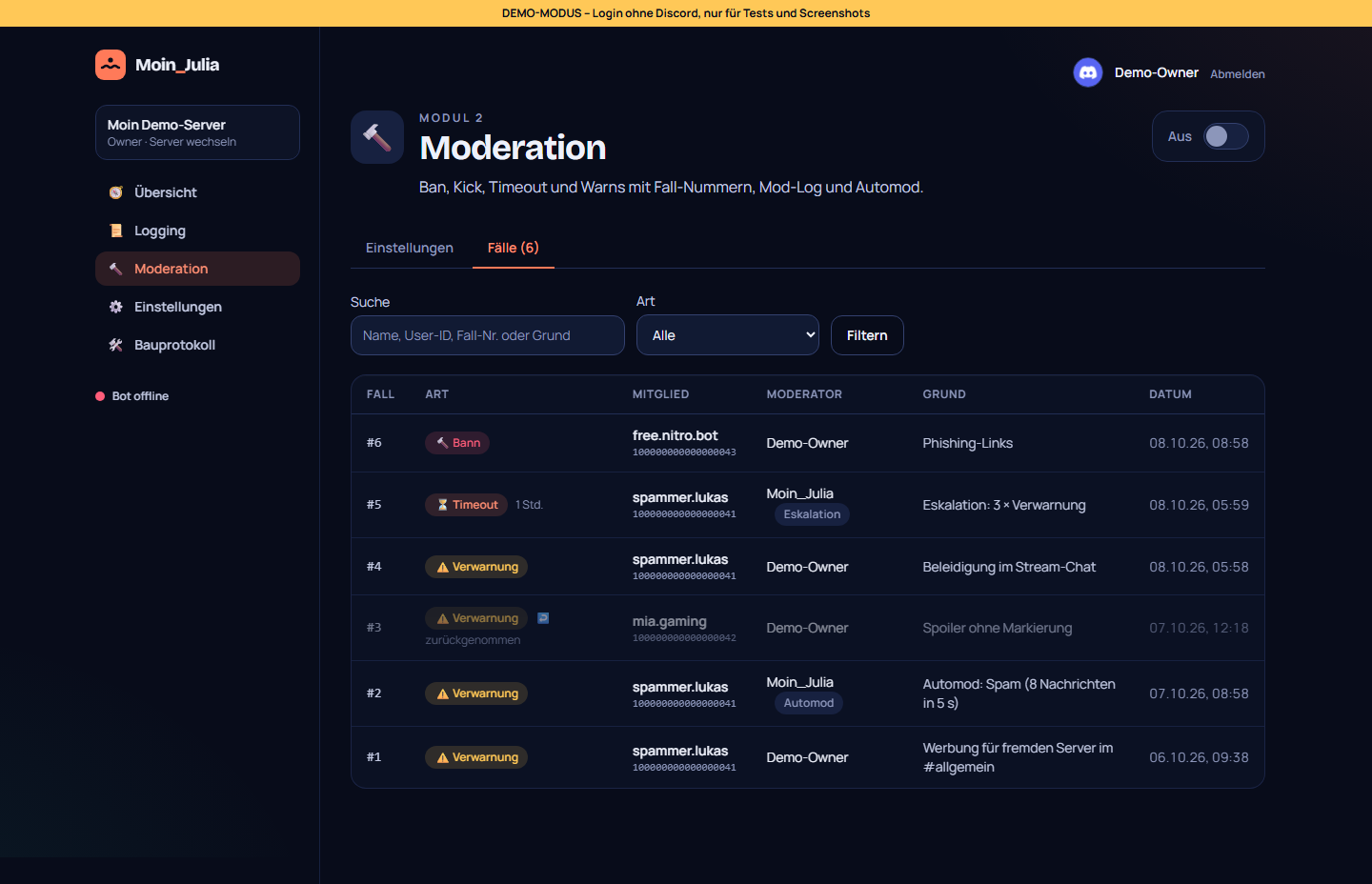Image resolution: width=1372 pixels, height=884 pixels.
Task: Click the Eskalation tag in case #5
Action: pyautogui.click(x=812, y=514)
